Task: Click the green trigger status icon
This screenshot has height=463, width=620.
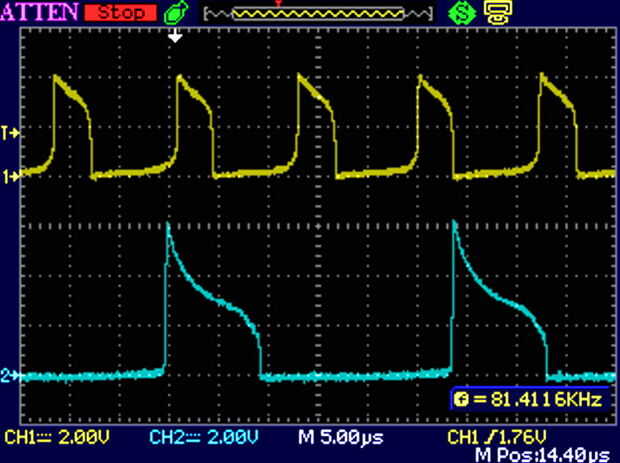Action: (x=176, y=12)
